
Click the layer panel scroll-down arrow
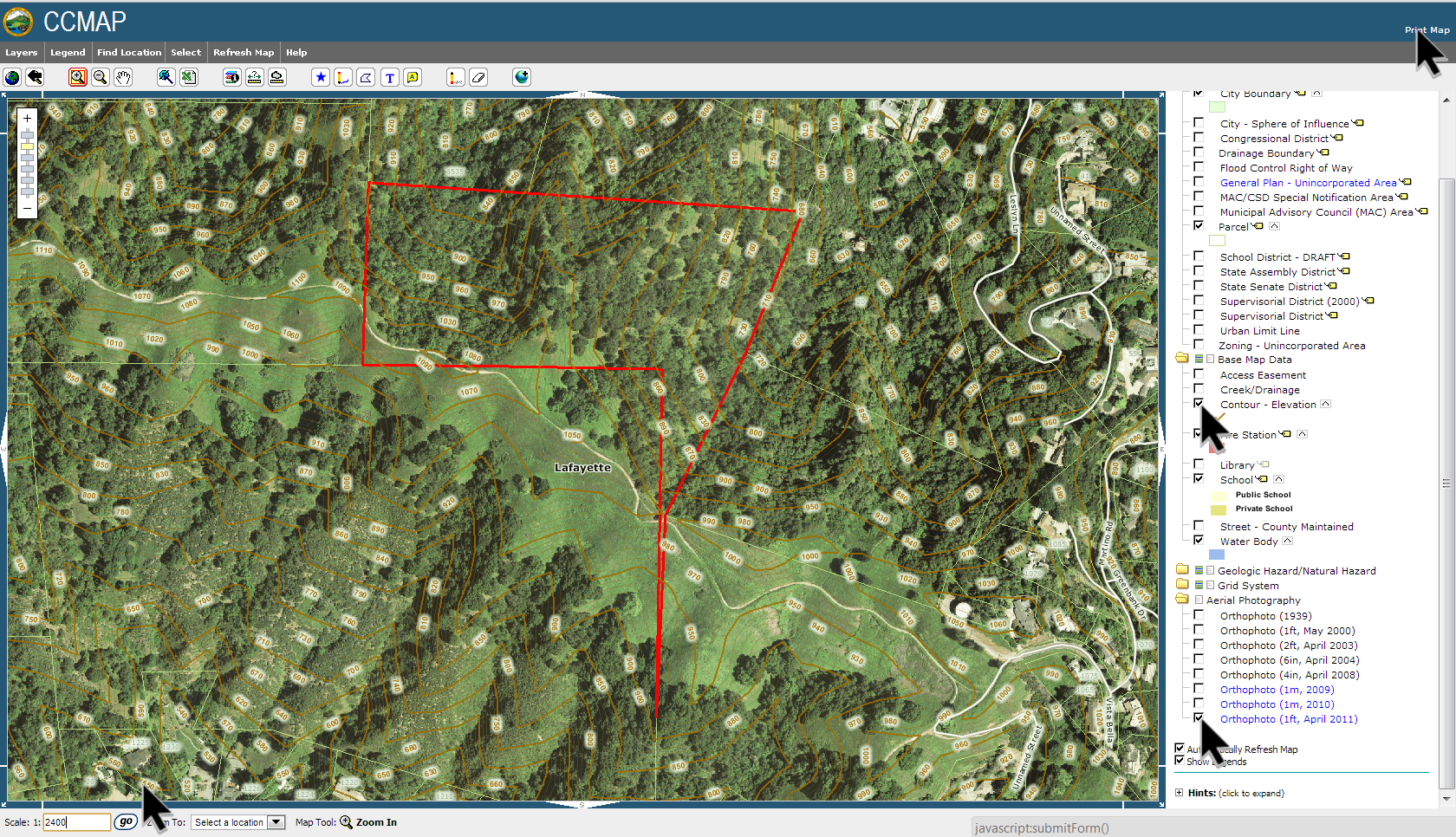[1446, 798]
